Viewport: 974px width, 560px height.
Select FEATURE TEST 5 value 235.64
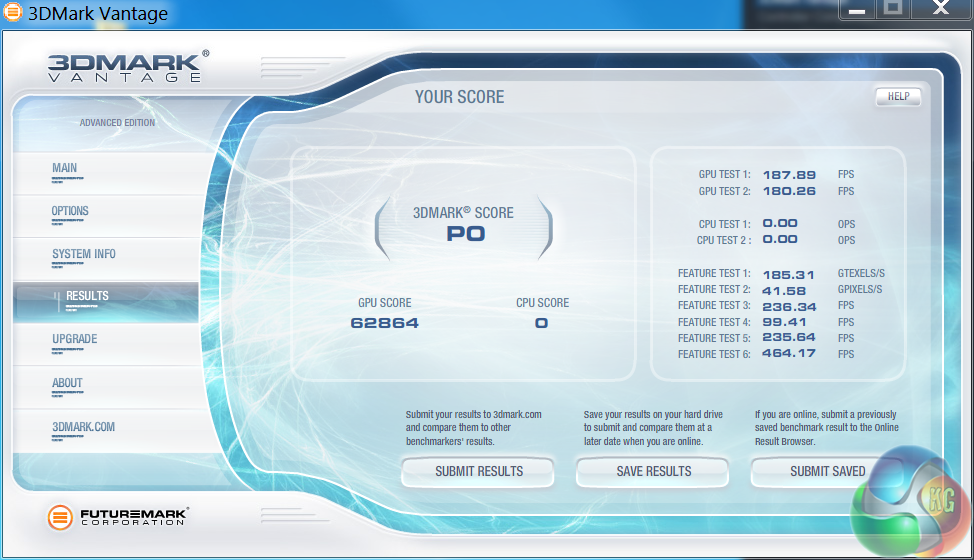789,338
